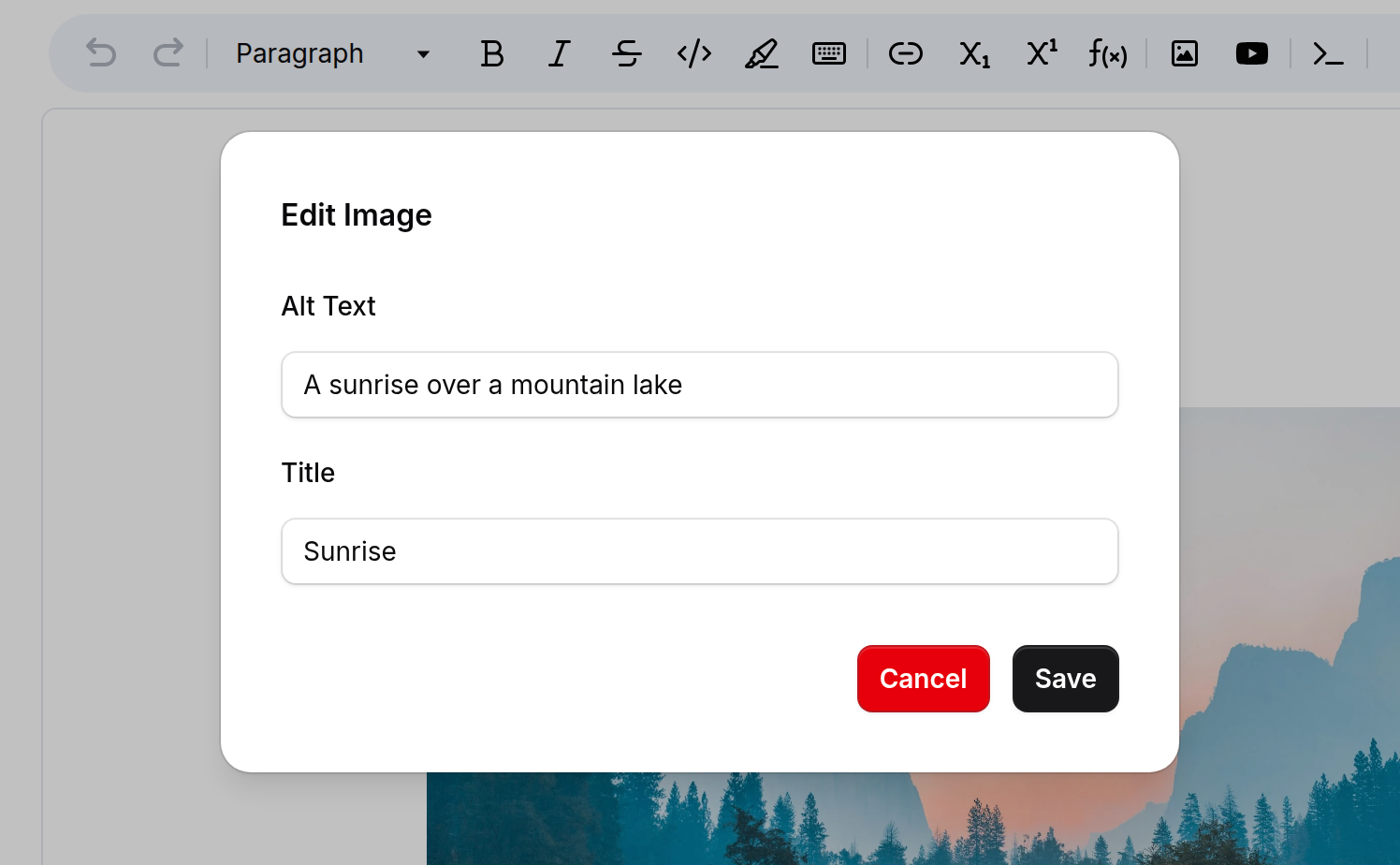Viewport: 1400px width, 865px height.
Task: Save the image changes
Action: click(x=1066, y=679)
